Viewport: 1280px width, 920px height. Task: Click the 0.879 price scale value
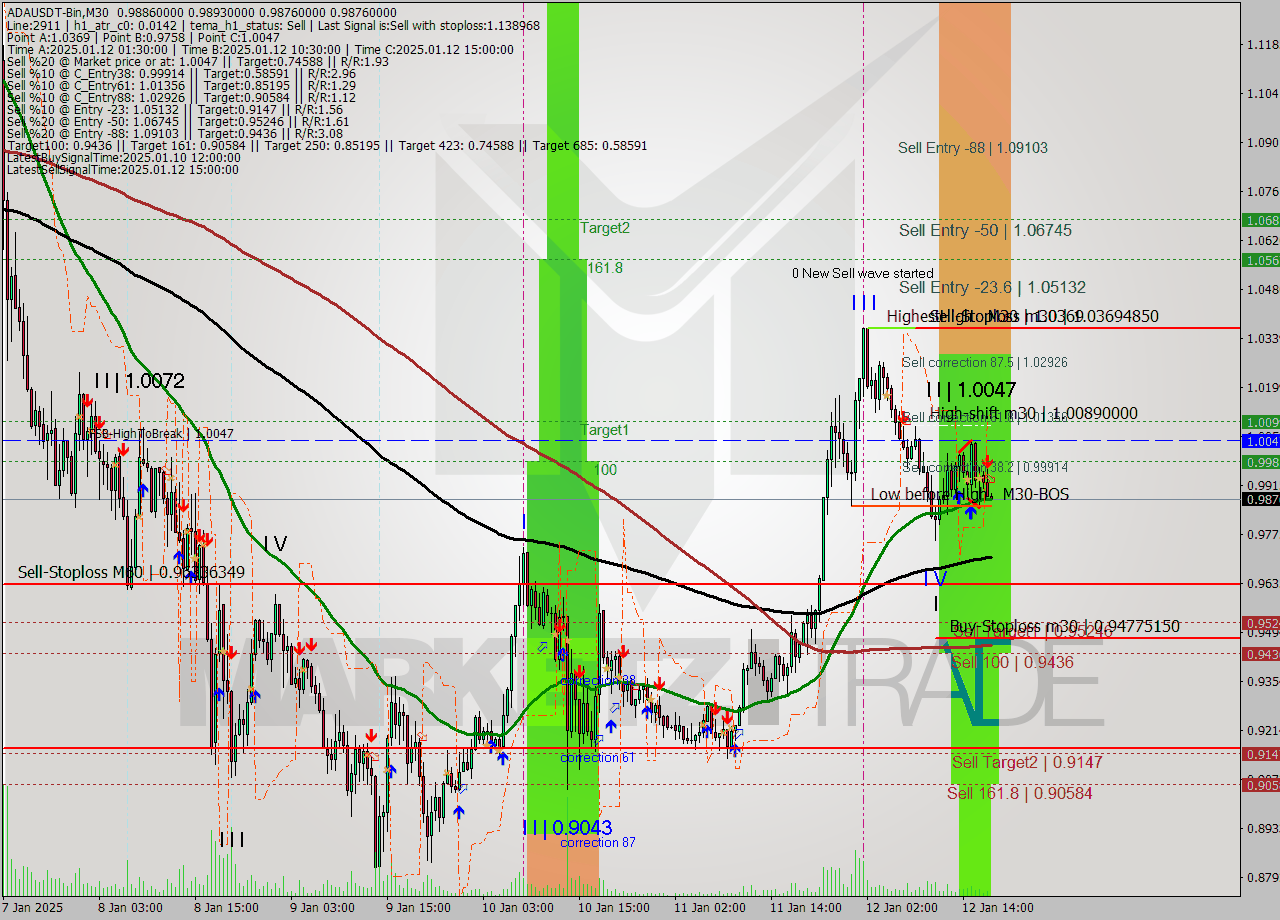click(1263, 877)
